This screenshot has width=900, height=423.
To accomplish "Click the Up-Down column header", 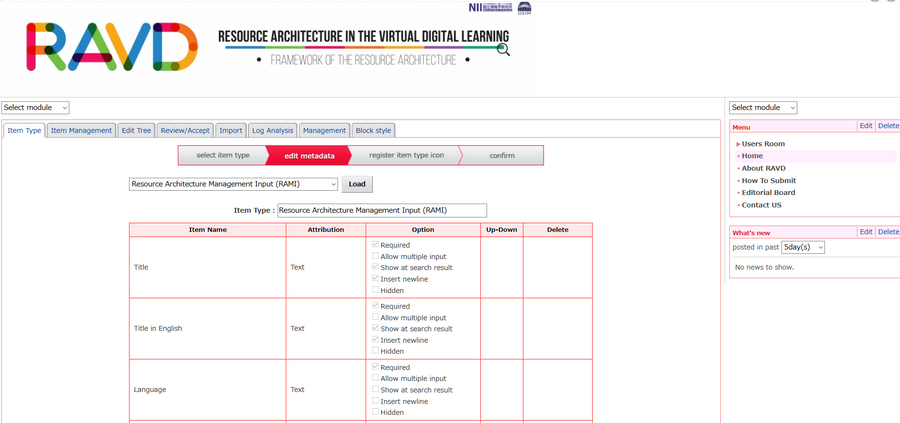I will coord(502,230).
